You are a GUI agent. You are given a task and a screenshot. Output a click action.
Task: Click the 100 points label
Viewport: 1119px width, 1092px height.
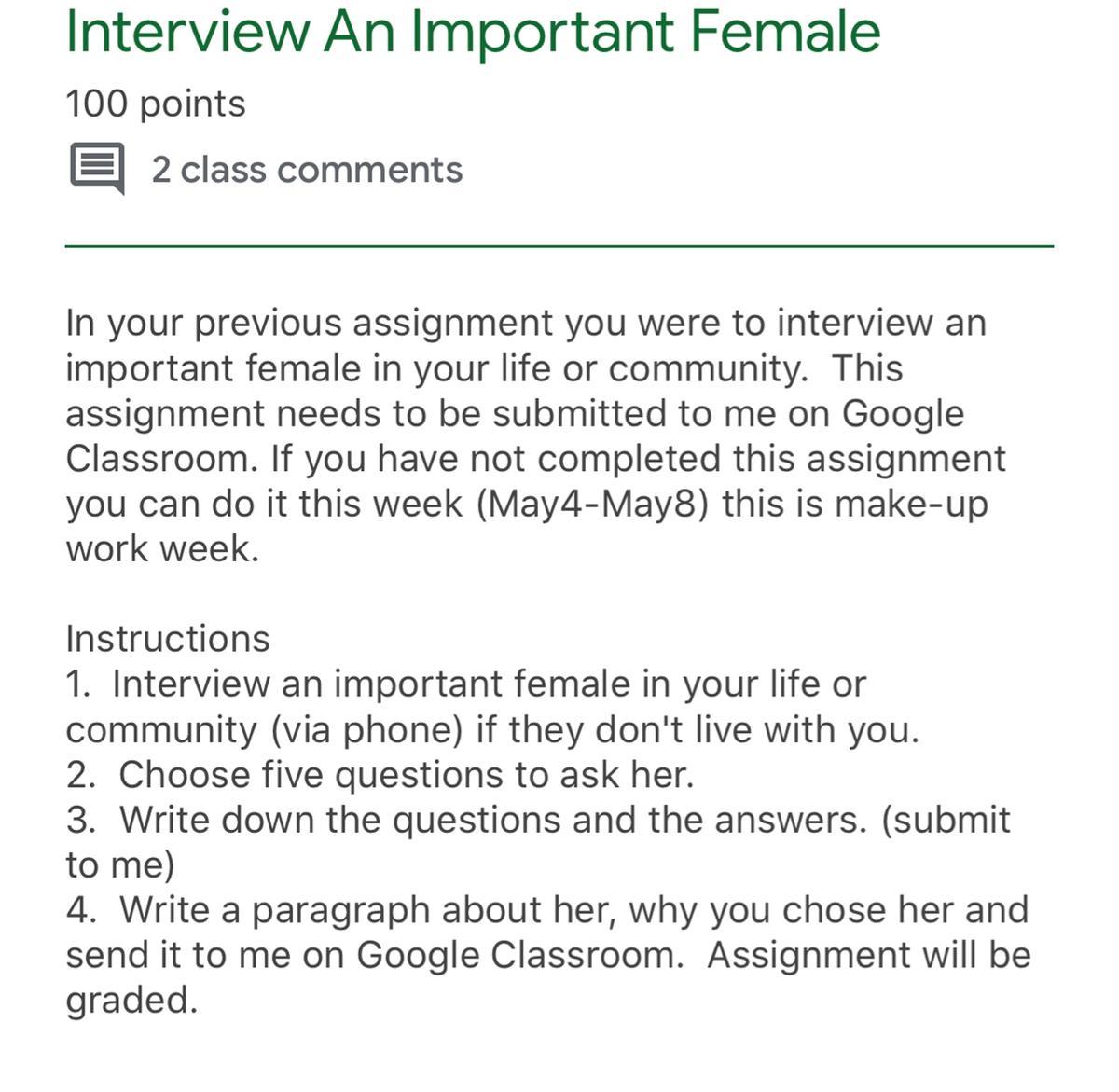click(x=155, y=104)
